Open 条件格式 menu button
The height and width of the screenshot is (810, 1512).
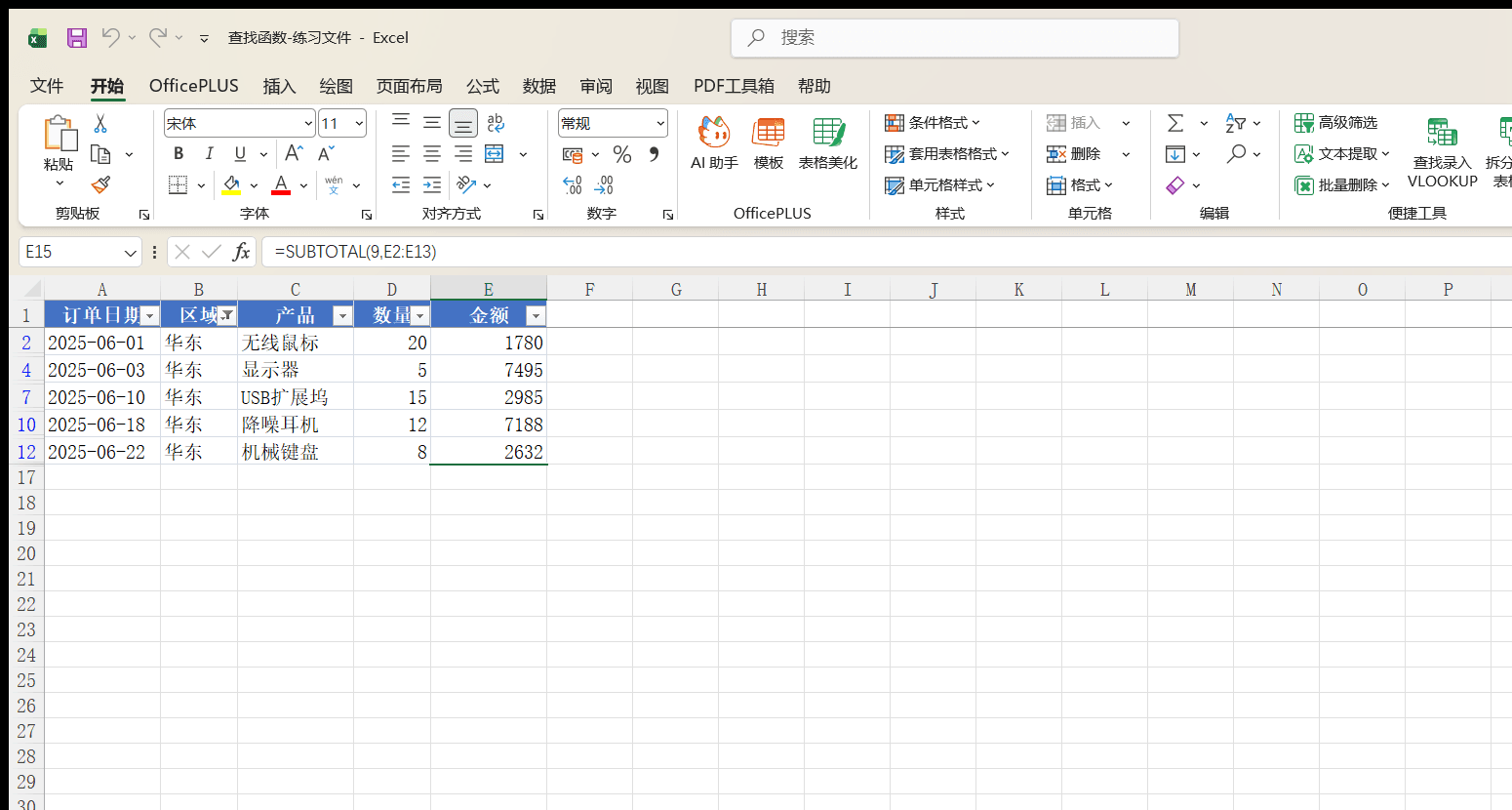[933, 123]
